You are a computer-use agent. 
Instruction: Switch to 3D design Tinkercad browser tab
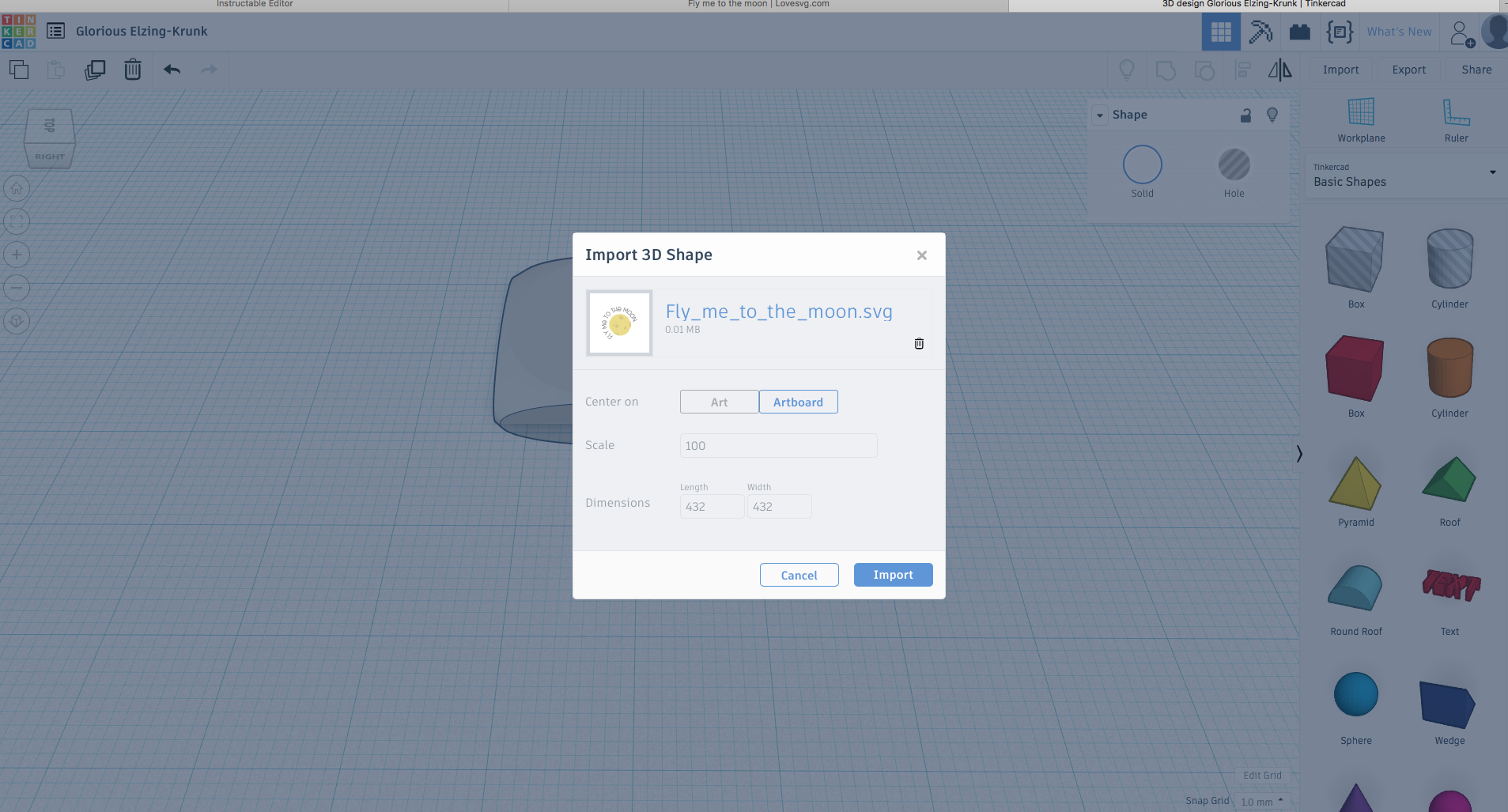[x=1253, y=4]
